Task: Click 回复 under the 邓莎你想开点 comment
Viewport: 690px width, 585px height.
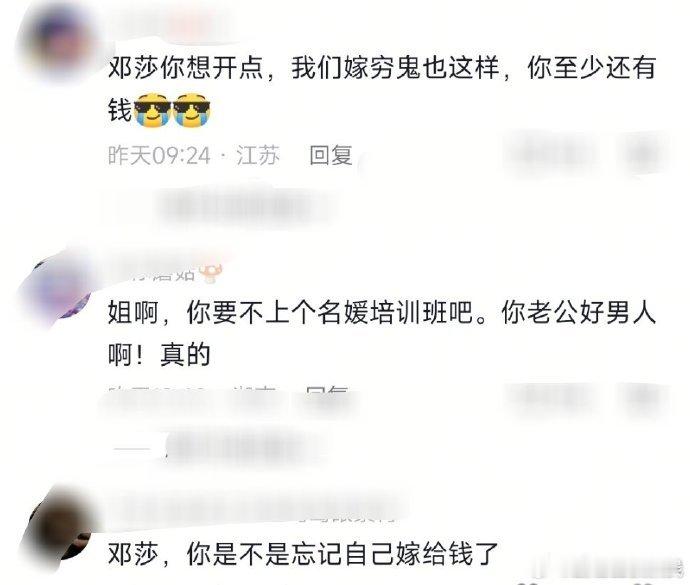Action: [x=330, y=155]
